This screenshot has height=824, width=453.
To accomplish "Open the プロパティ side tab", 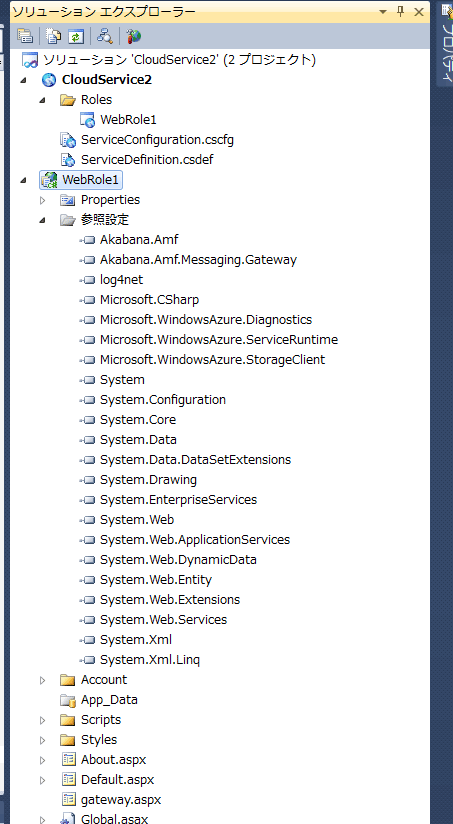I will click(445, 46).
